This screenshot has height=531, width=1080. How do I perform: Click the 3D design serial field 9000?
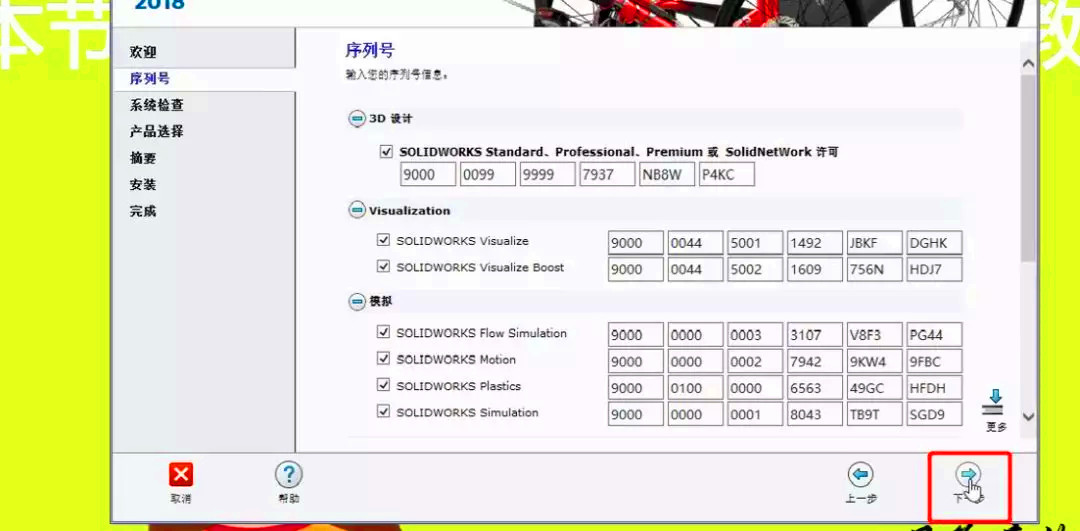pos(428,174)
